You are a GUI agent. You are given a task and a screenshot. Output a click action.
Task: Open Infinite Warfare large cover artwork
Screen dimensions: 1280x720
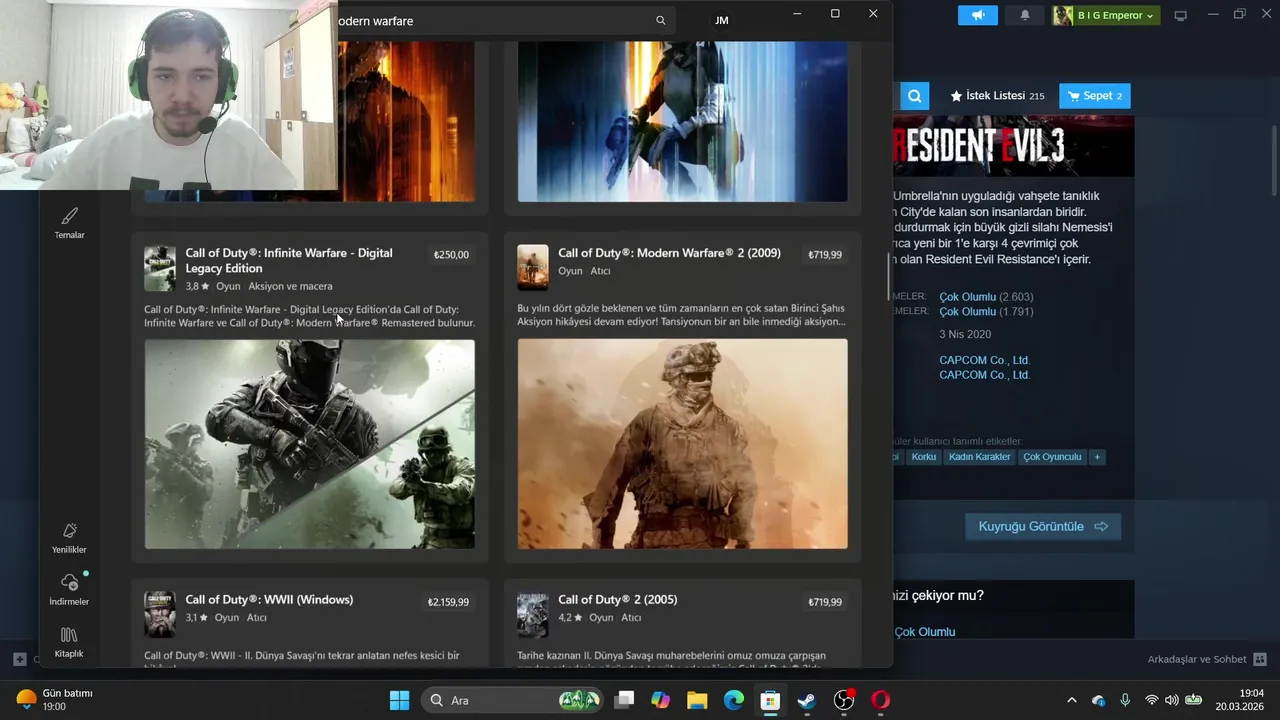310,444
